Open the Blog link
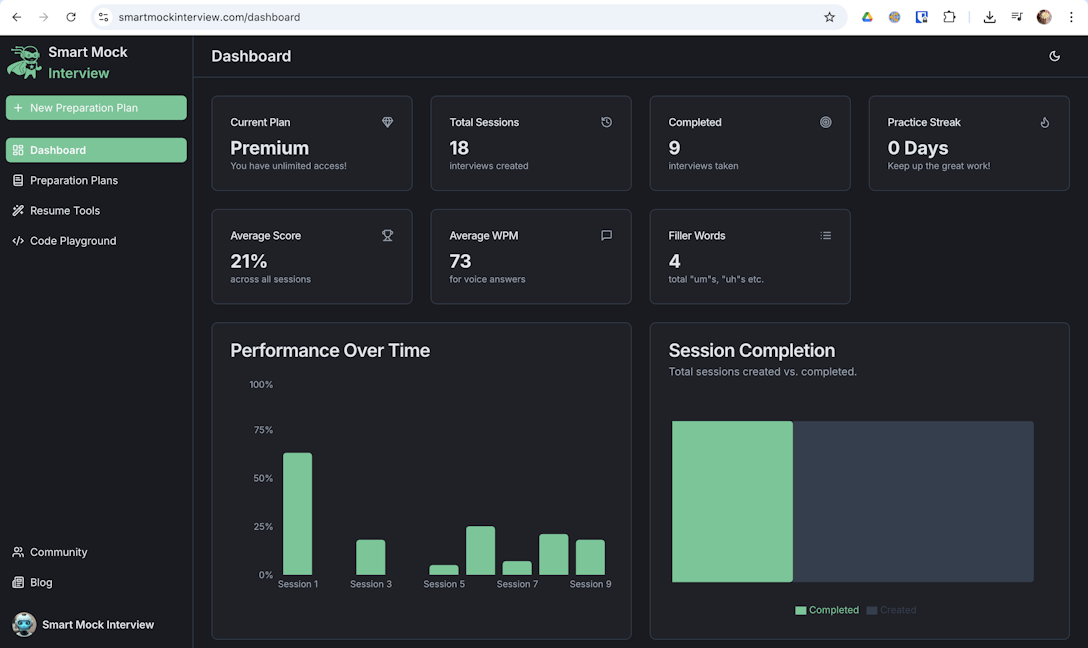 coord(41,582)
